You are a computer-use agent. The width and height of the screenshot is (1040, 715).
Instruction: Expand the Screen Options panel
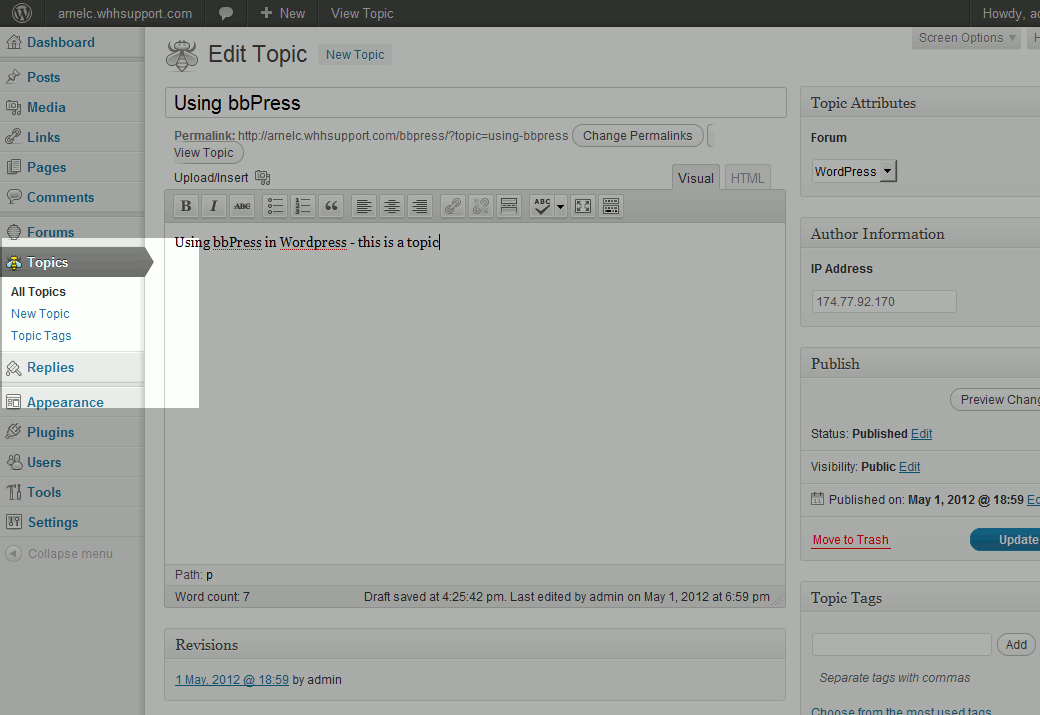pos(967,38)
